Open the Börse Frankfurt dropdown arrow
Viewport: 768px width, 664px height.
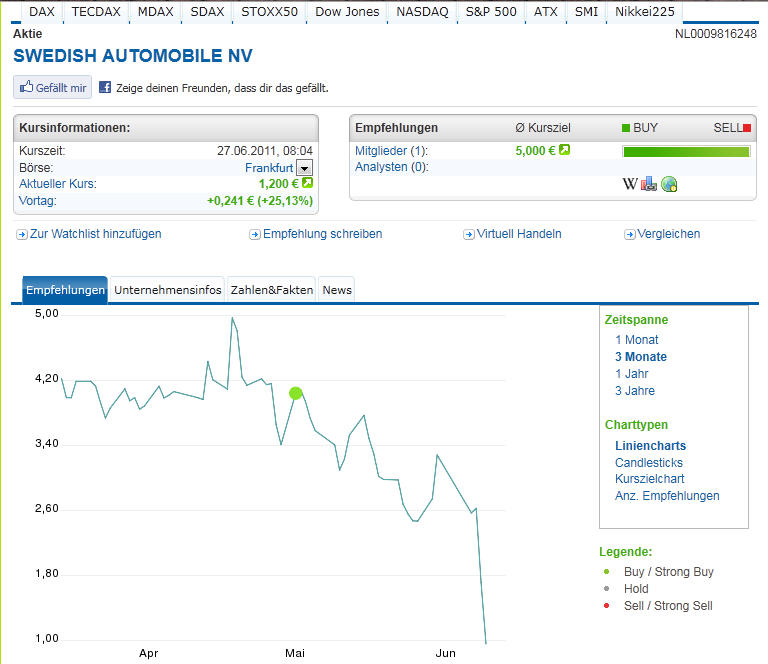click(x=304, y=168)
